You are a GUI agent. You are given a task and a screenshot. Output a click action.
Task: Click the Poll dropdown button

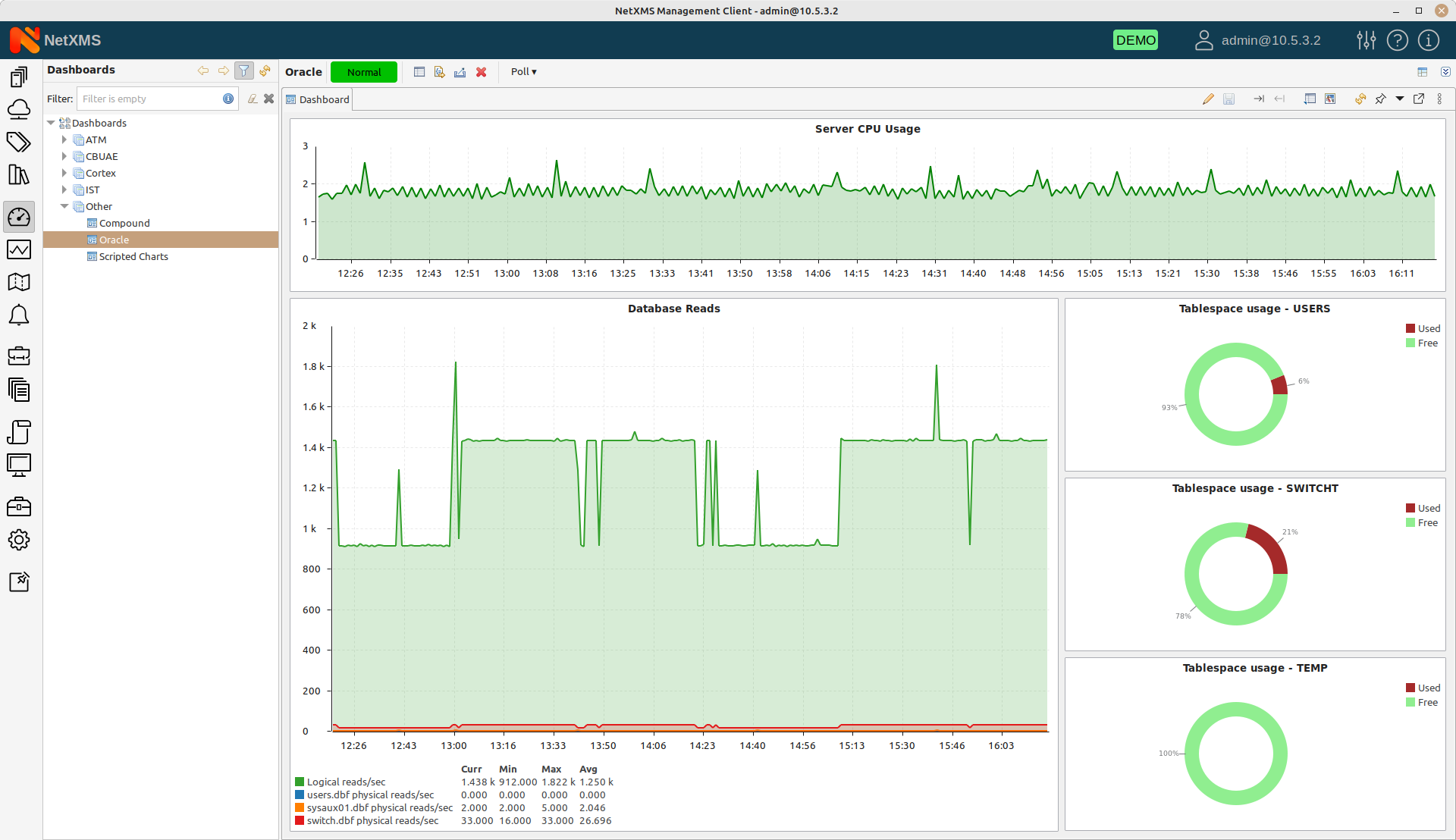pos(522,71)
